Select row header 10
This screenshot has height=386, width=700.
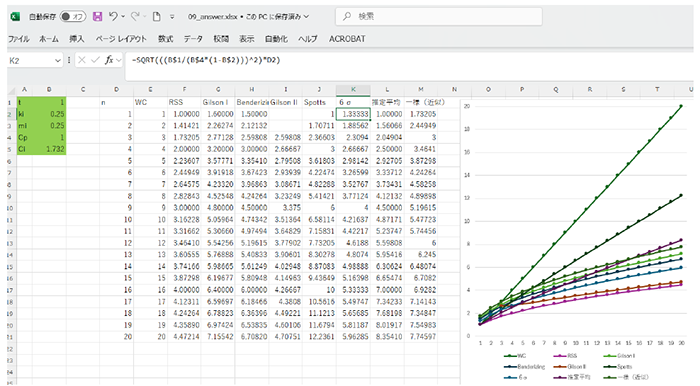click(10, 208)
